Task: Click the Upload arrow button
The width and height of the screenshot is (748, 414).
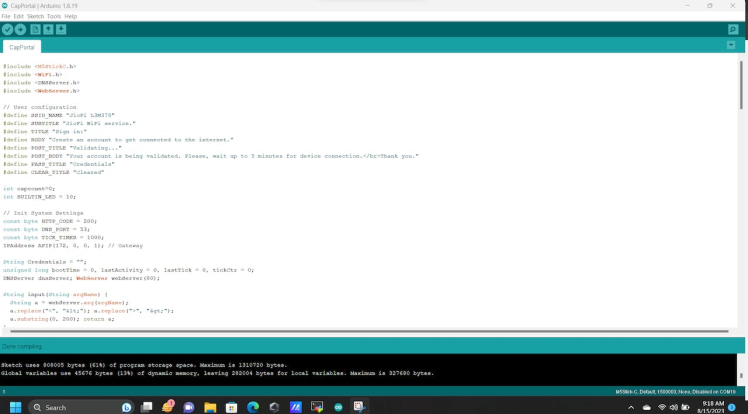Action: tap(20, 30)
